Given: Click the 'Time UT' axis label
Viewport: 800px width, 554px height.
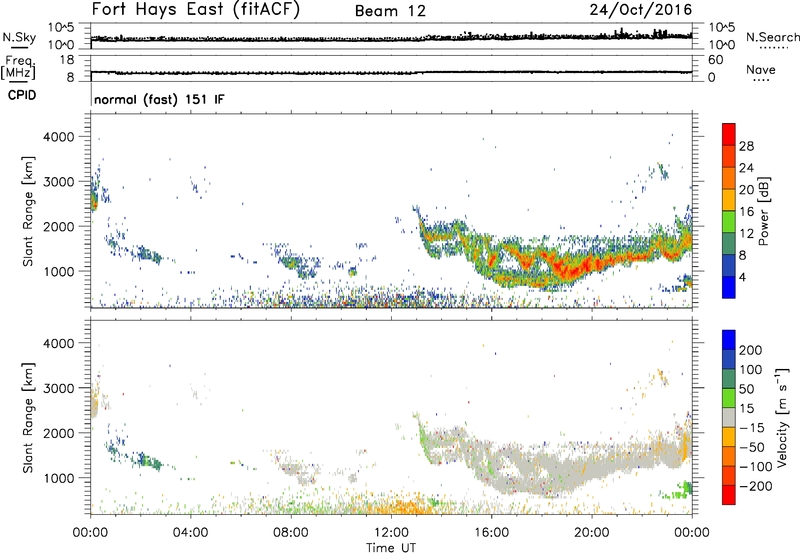Looking at the screenshot, I should (x=391, y=548).
